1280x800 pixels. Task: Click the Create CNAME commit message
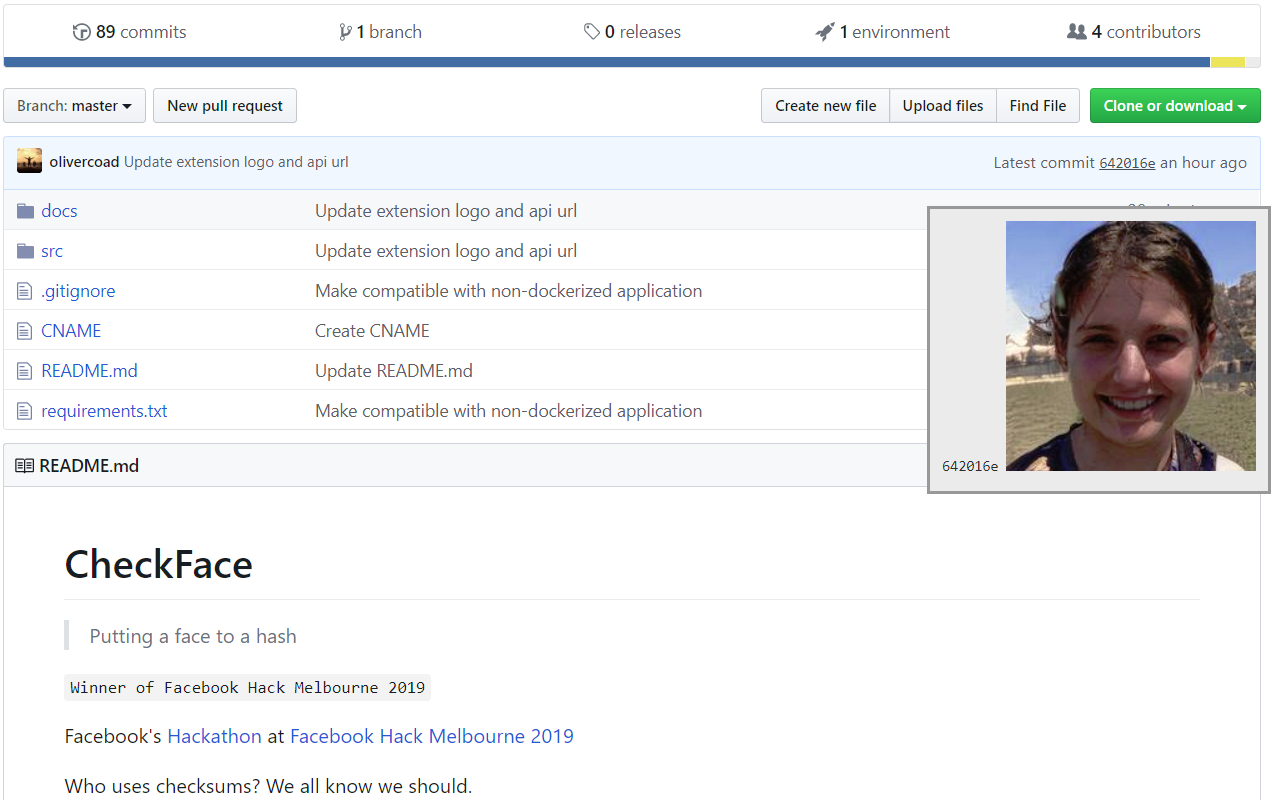[x=372, y=331]
